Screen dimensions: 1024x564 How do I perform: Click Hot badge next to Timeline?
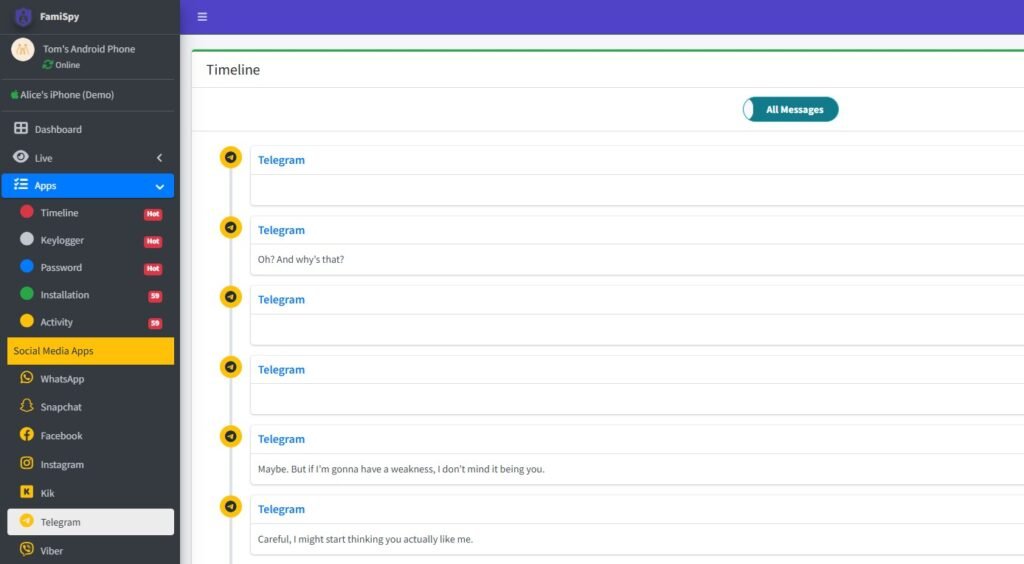coord(153,214)
